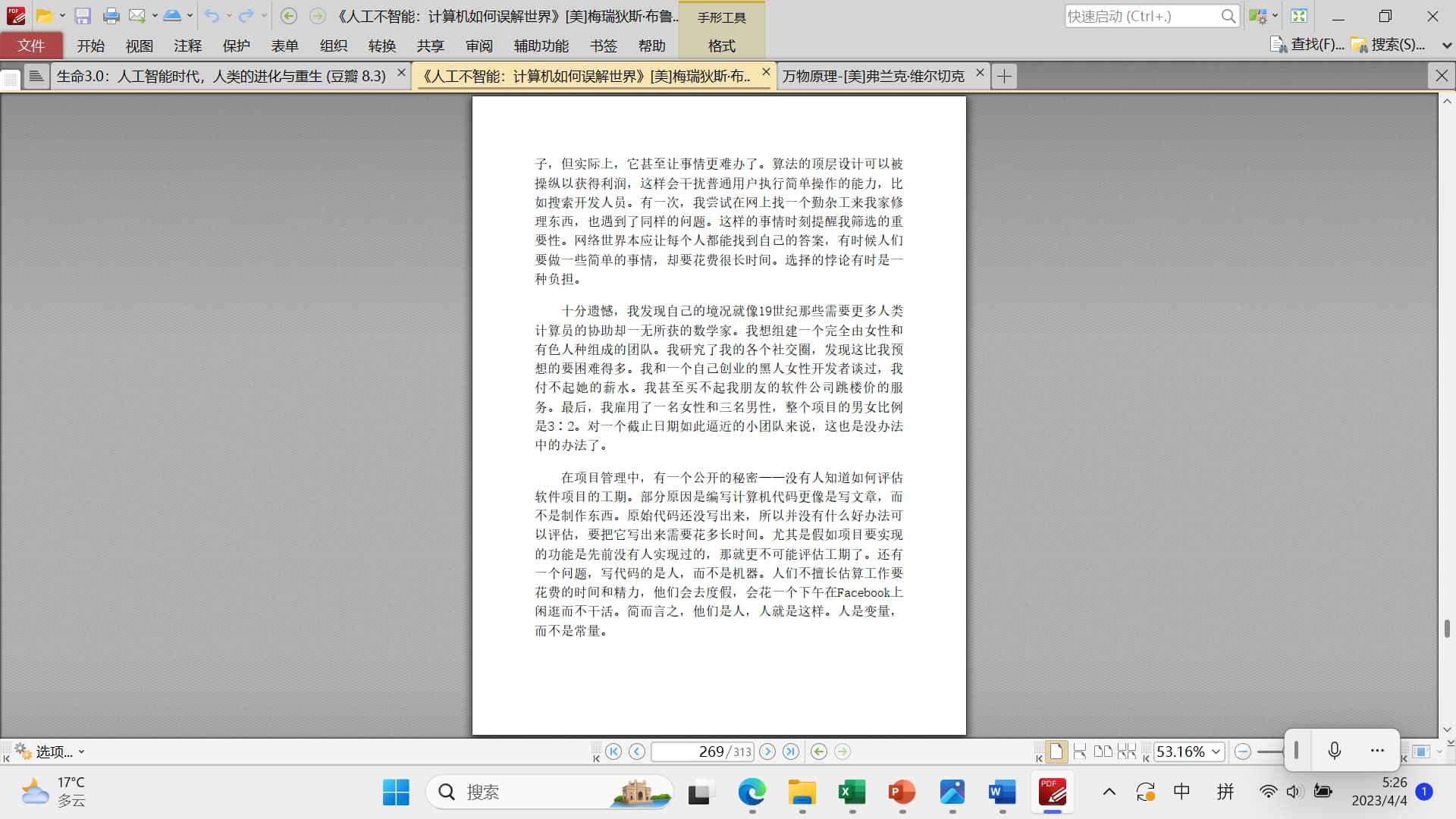This screenshot has height=819, width=1456.
Task: Expand the open folder dropdown arrow
Action: (x=62, y=16)
